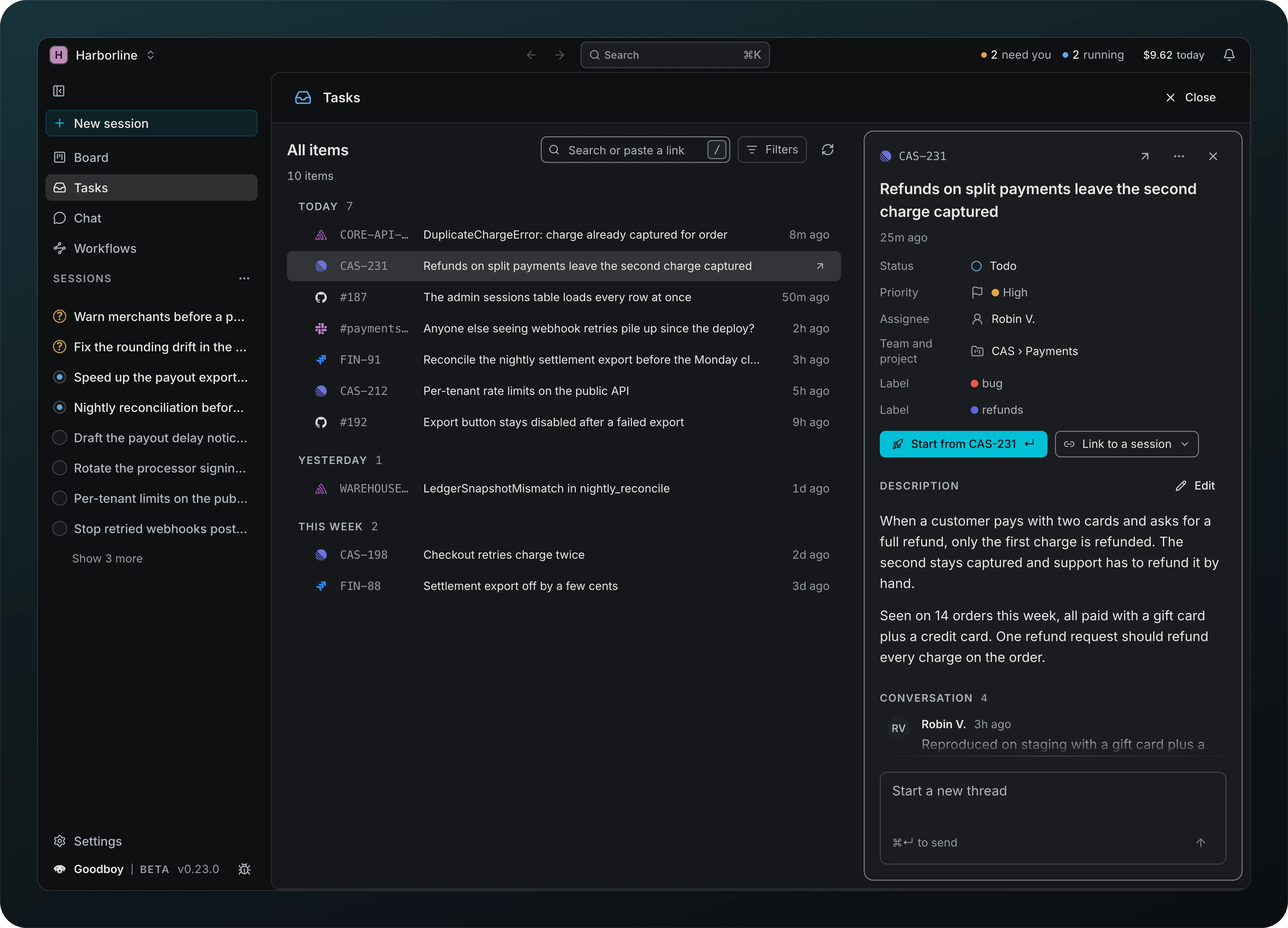The height and width of the screenshot is (928, 1288).
Task: Click the Jira icon on the FIN-91 row
Action: 321,360
